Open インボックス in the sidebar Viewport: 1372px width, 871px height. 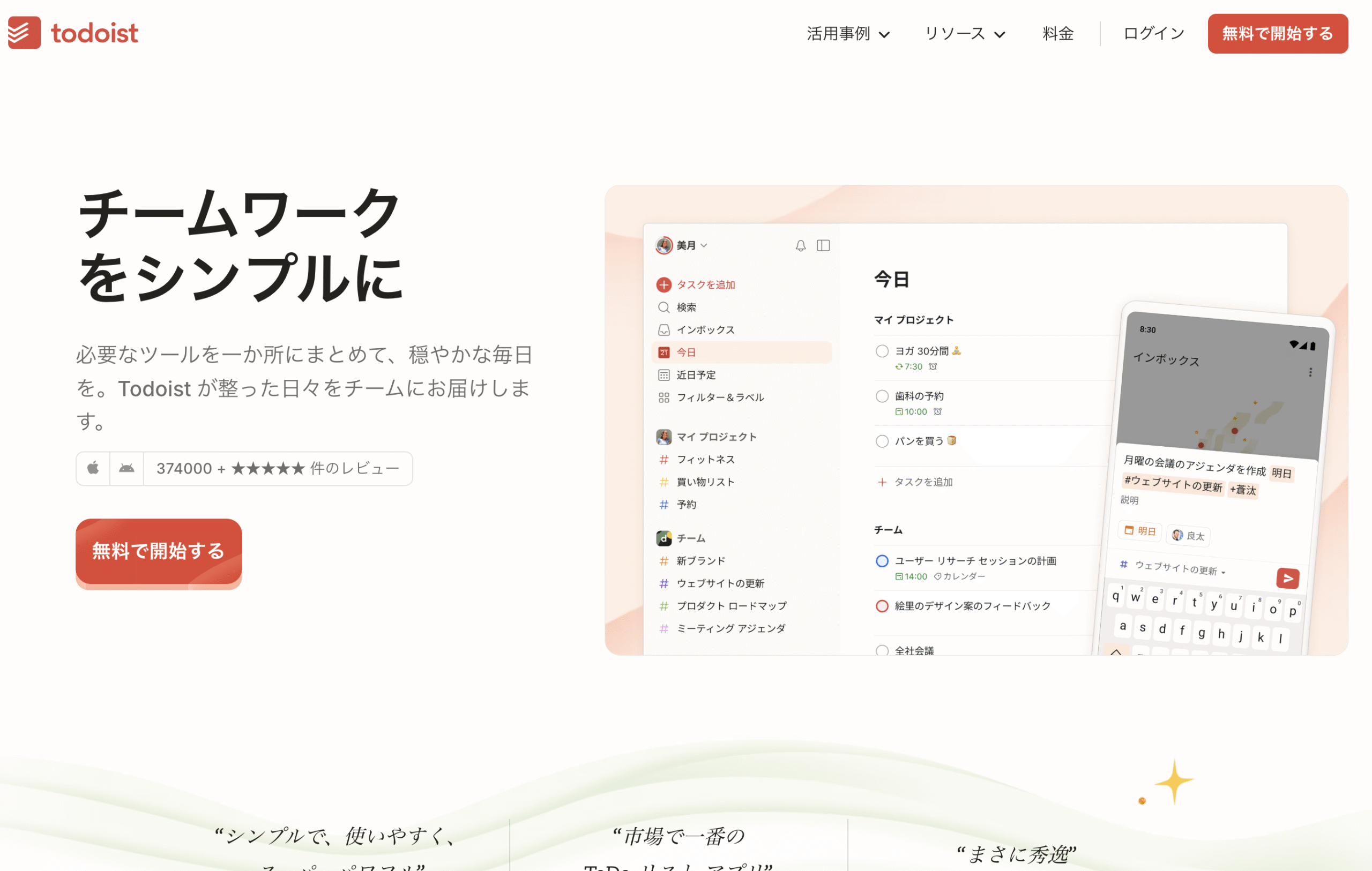click(x=741, y=330)
